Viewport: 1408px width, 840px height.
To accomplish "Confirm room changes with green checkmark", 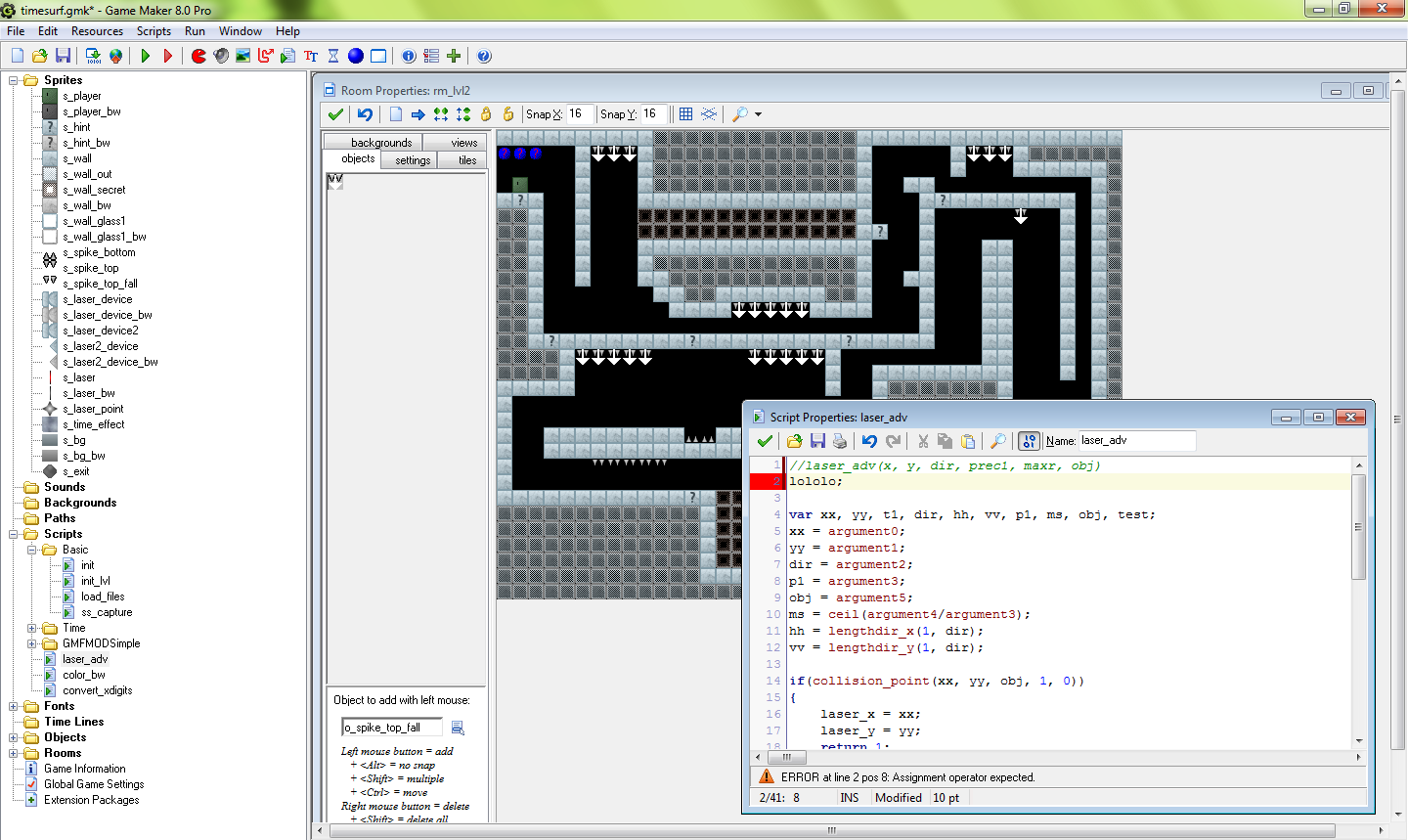I will pos(335,114).
